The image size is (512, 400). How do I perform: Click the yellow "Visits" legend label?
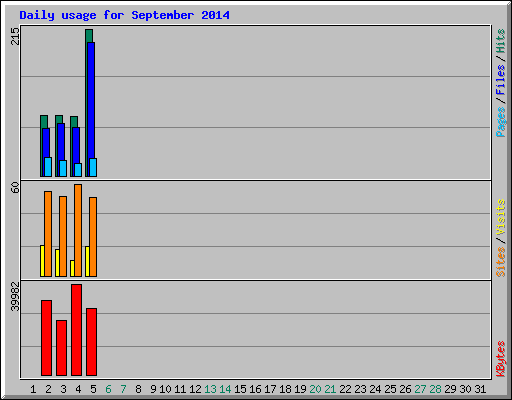500,217
